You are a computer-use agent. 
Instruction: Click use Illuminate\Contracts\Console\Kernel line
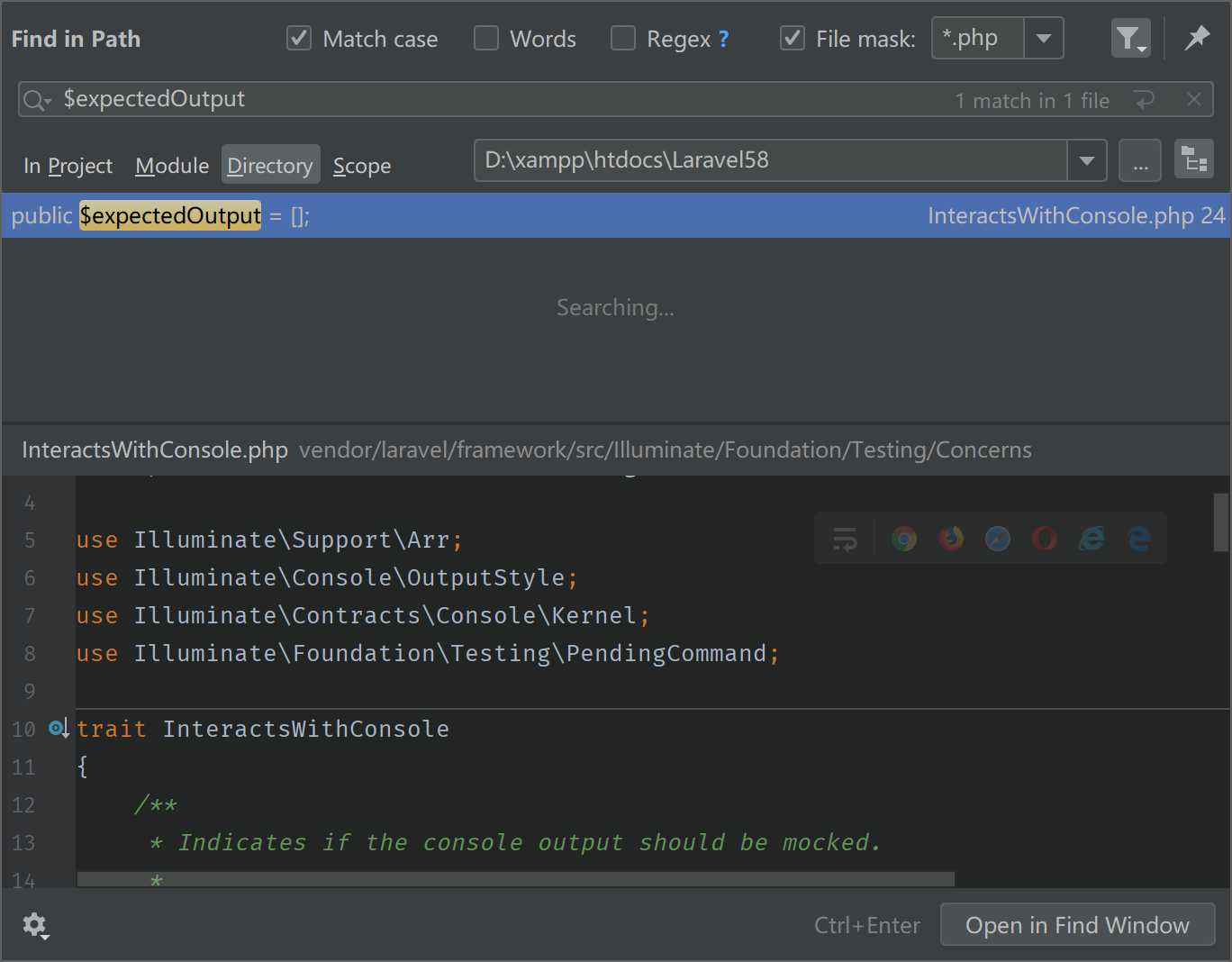click(363, 615)
